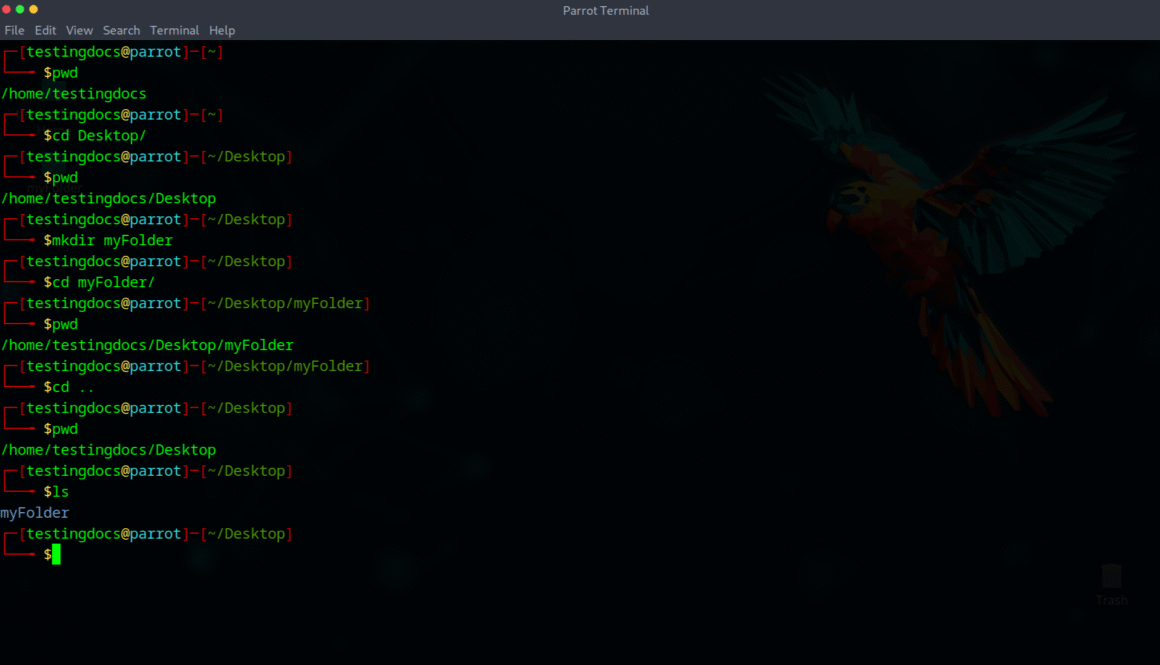
Task: Click the green cursor at the last prompt
Action: coord(56,555)
